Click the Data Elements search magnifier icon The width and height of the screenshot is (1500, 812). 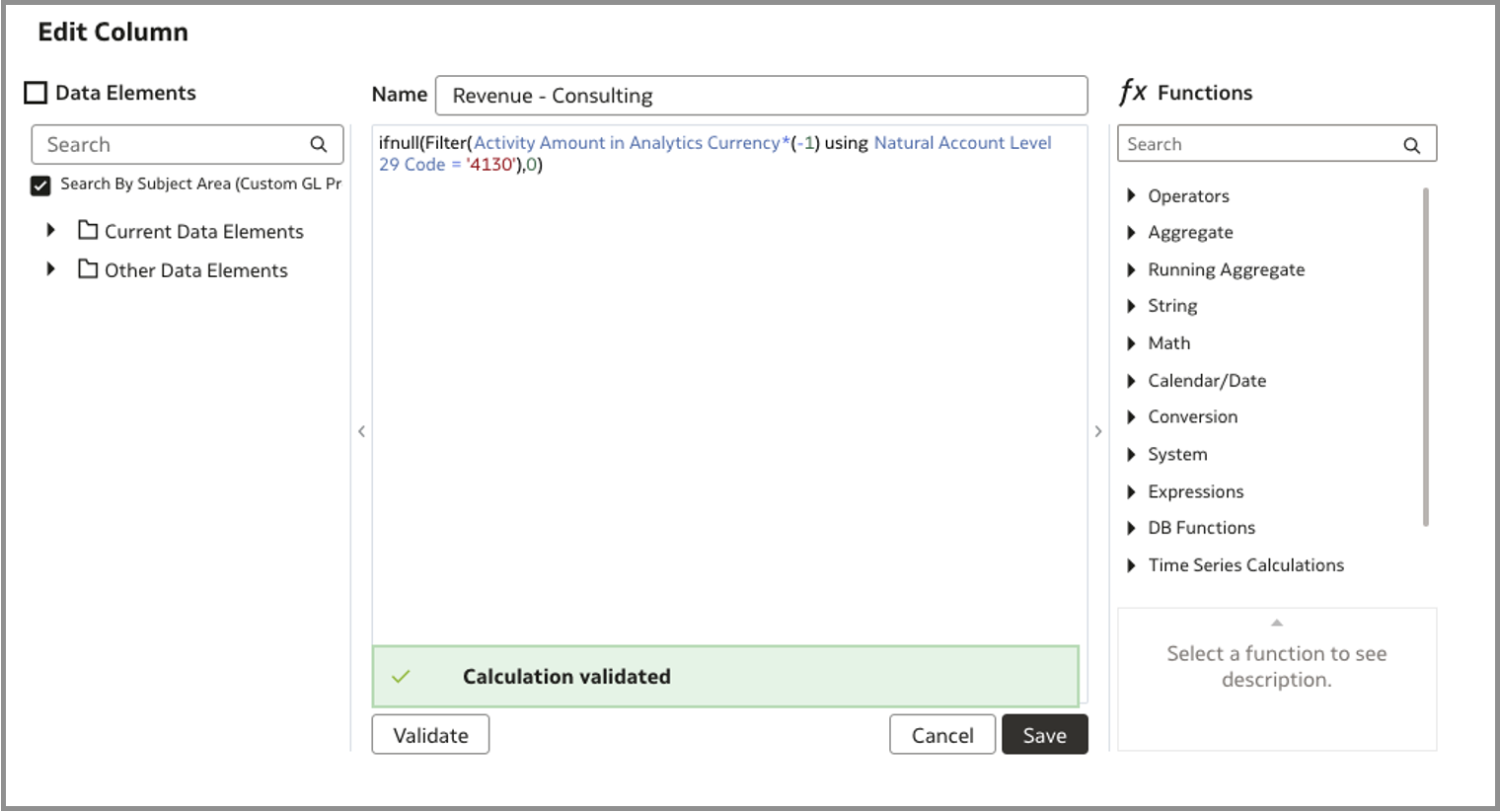318,144
